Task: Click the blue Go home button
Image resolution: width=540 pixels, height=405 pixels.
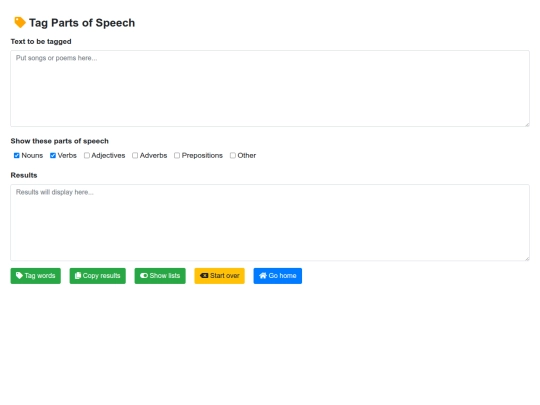Action: [x=278, y=276]
